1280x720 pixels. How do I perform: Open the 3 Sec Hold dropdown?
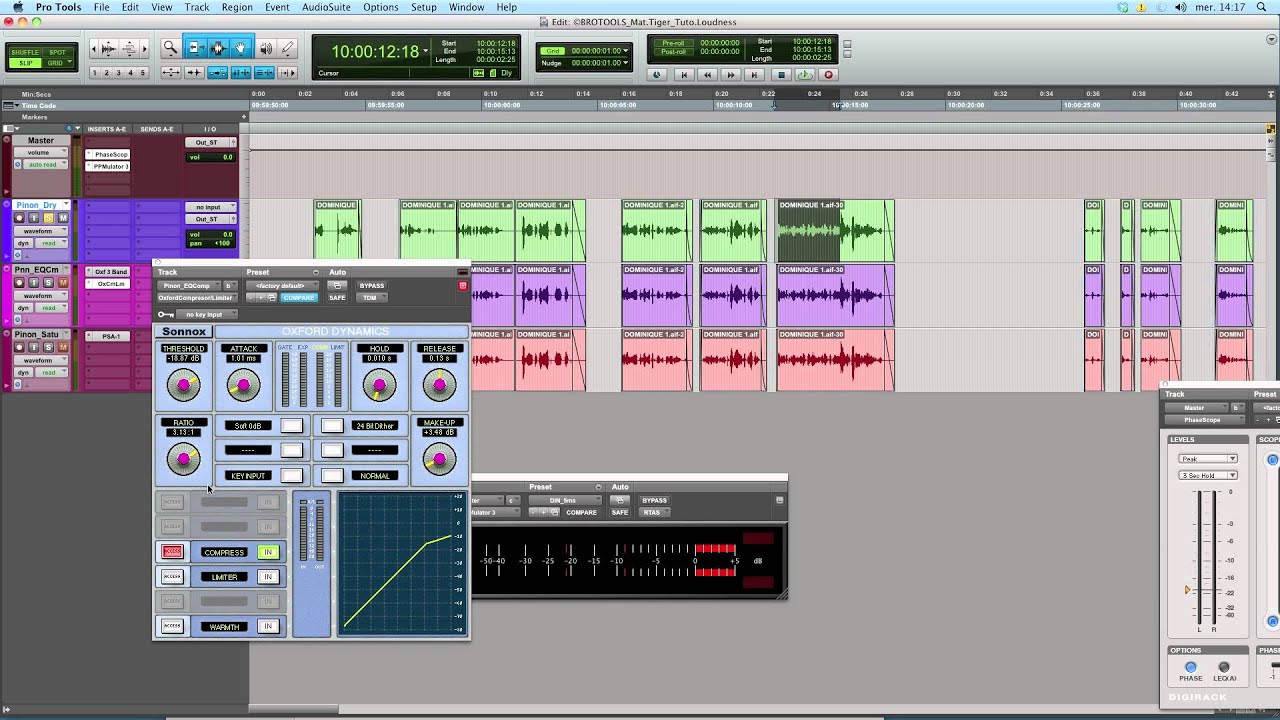pyautogui.click(x=1208, y=476)
